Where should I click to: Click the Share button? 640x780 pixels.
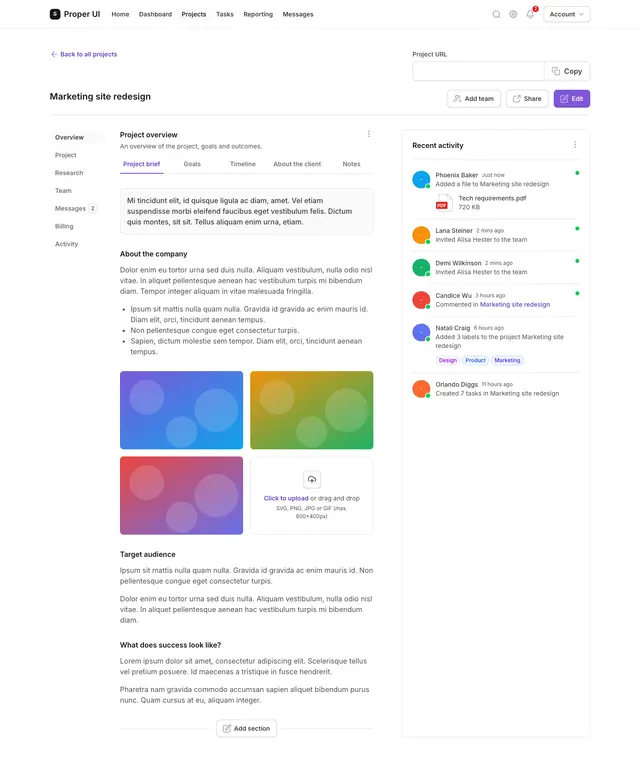[x=527, y=98]
